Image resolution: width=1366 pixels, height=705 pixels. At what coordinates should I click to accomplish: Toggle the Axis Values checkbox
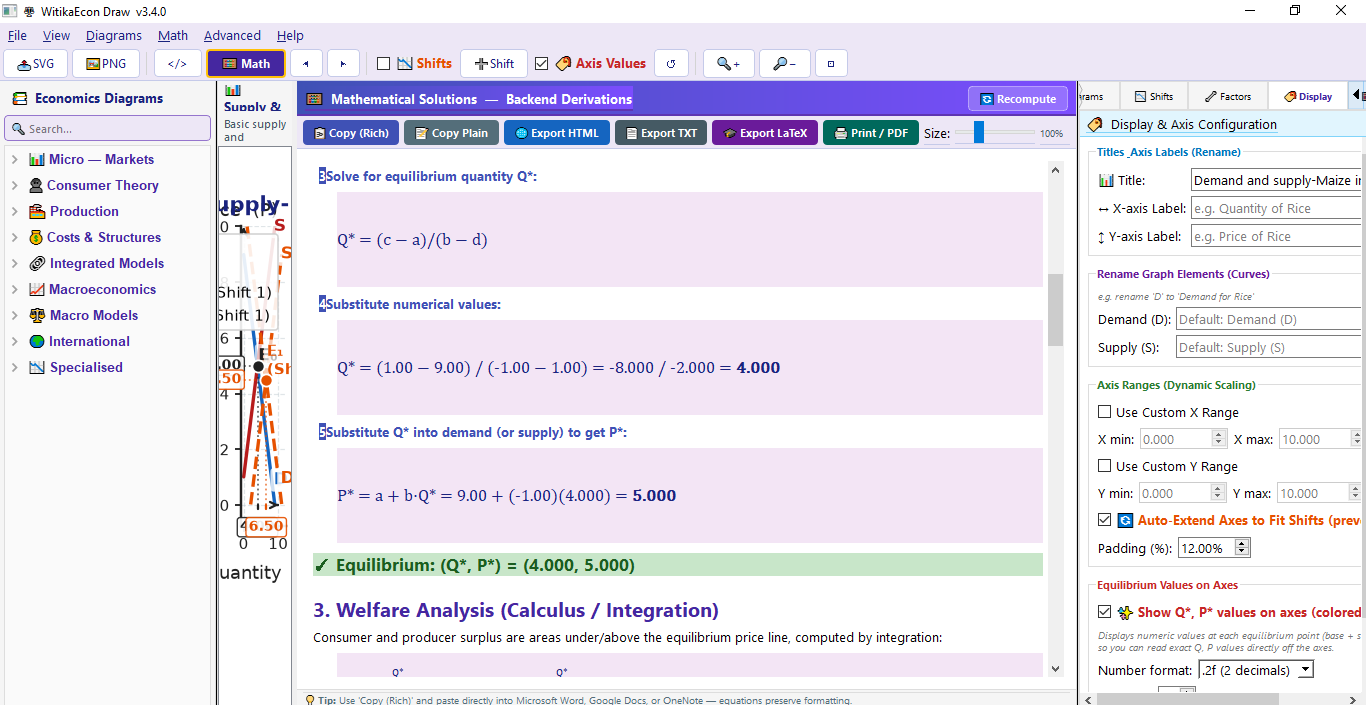542,63
